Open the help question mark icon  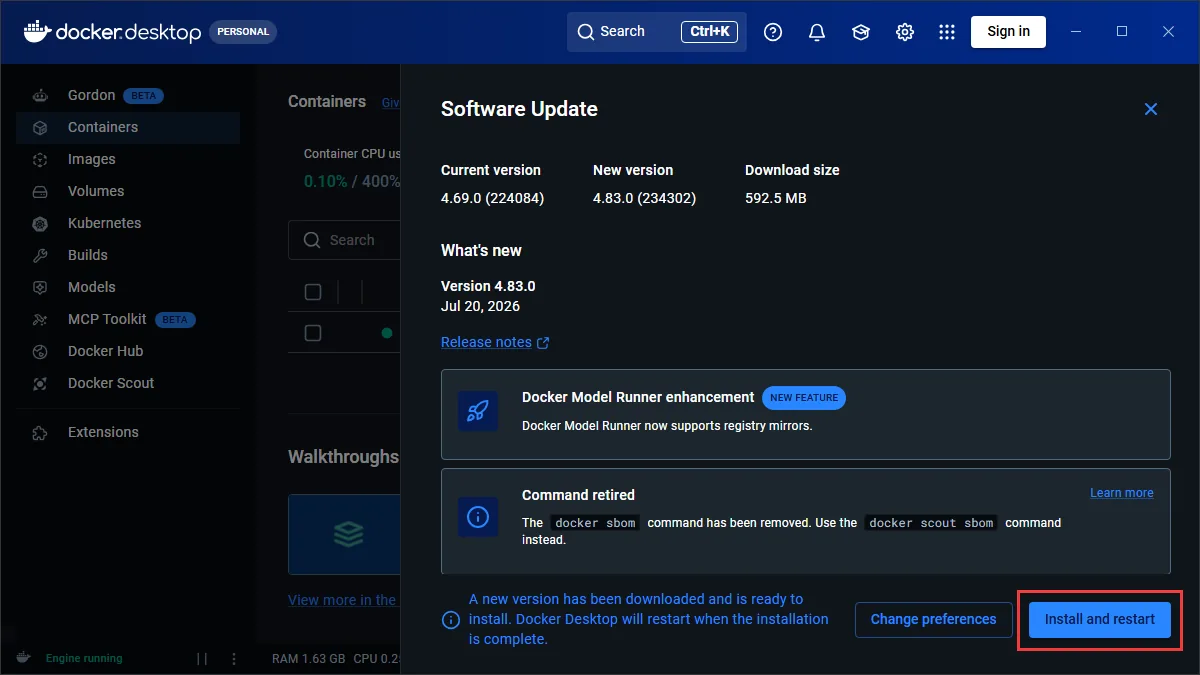point(773,32)
